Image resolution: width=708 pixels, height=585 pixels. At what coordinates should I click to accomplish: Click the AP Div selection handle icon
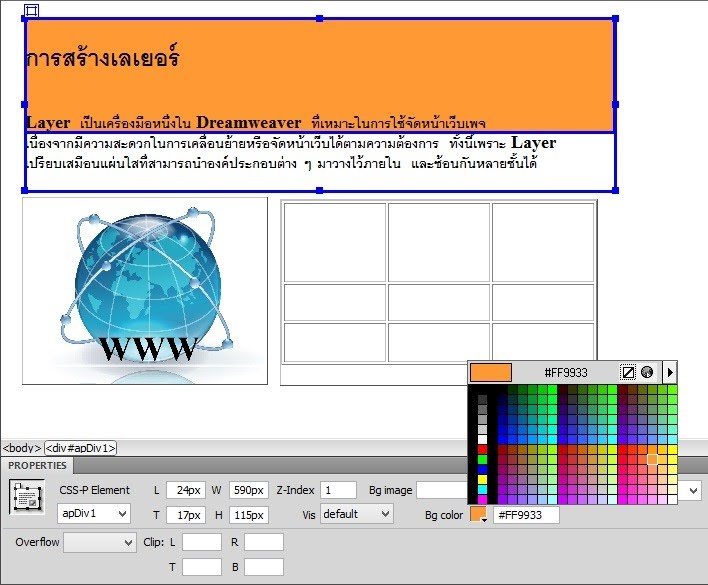pos(31,10)
